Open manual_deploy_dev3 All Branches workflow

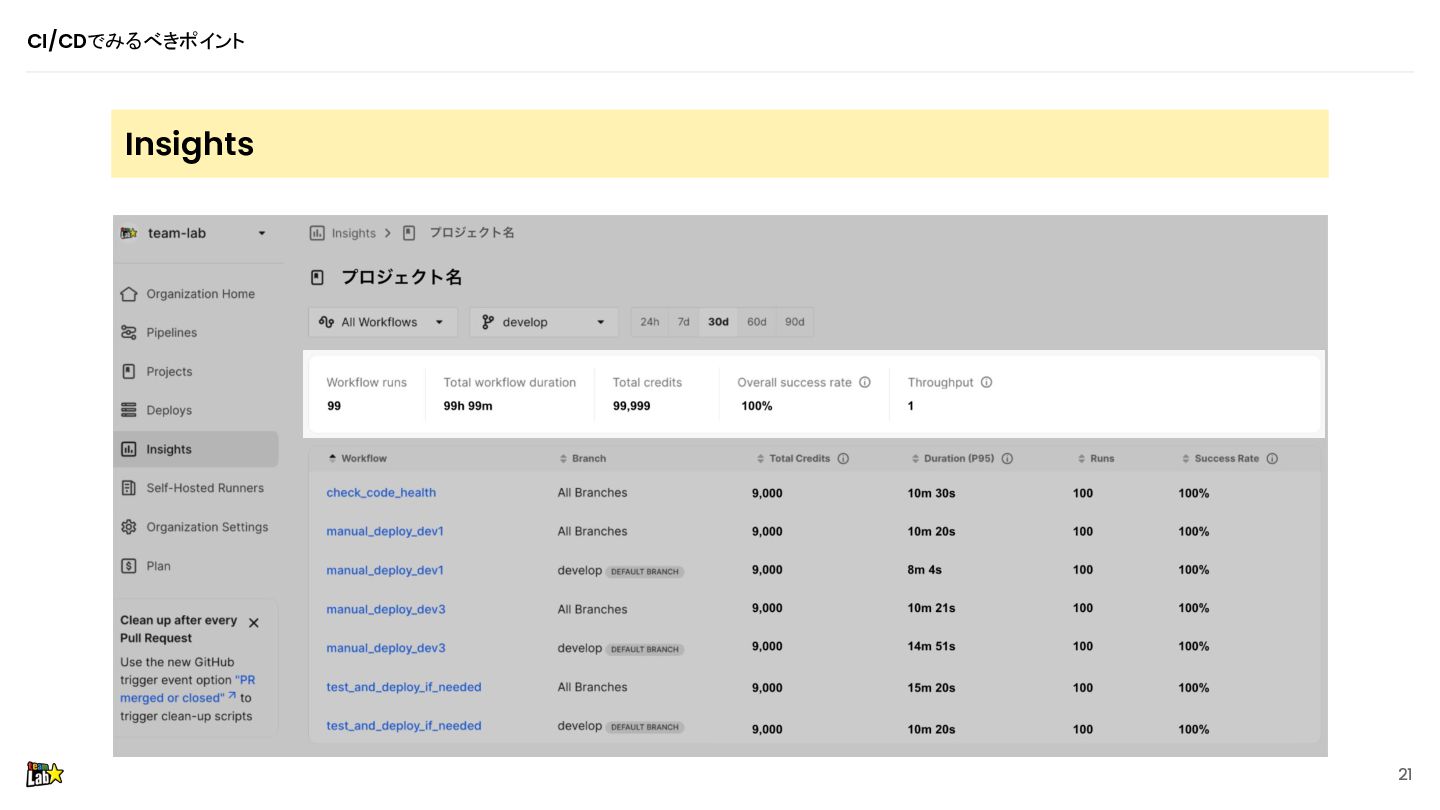tap(386, 609)
